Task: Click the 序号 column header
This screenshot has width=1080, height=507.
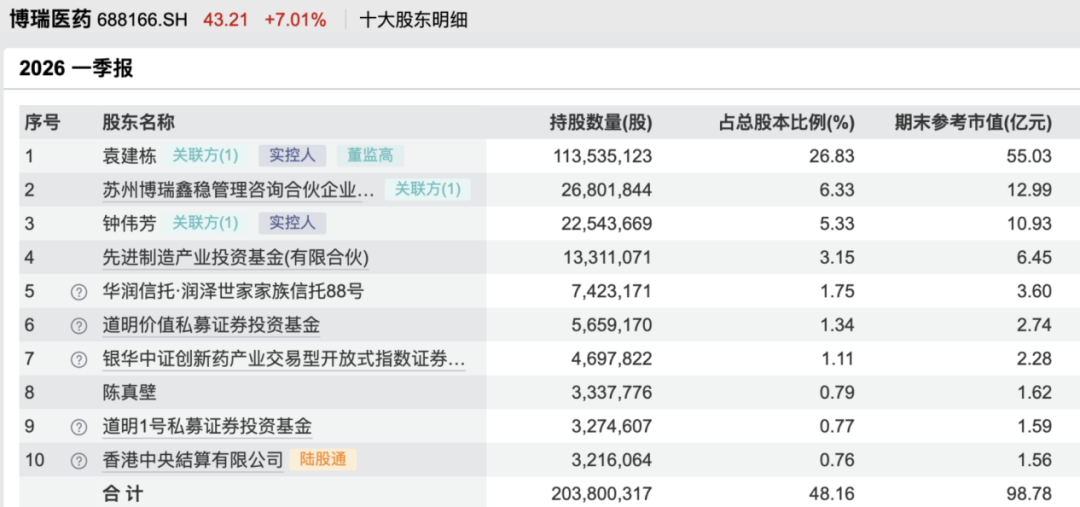Action: (x=43, y=123)
